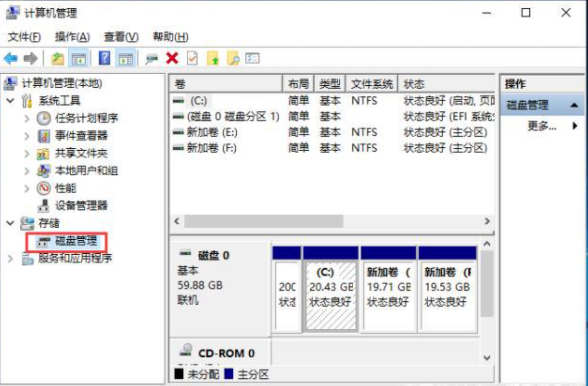Viewport: 588px width, 386px height.
Task: Click the connect/refresh disk toolbar icon
Action: tap(152, 59)
